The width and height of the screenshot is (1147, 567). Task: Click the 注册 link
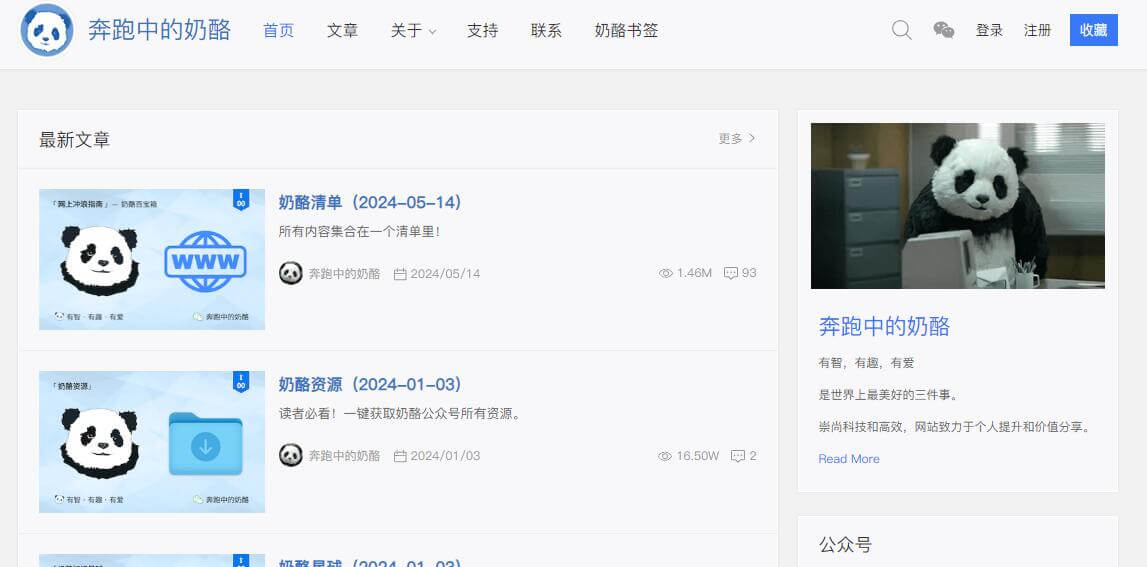(1037, 30)
